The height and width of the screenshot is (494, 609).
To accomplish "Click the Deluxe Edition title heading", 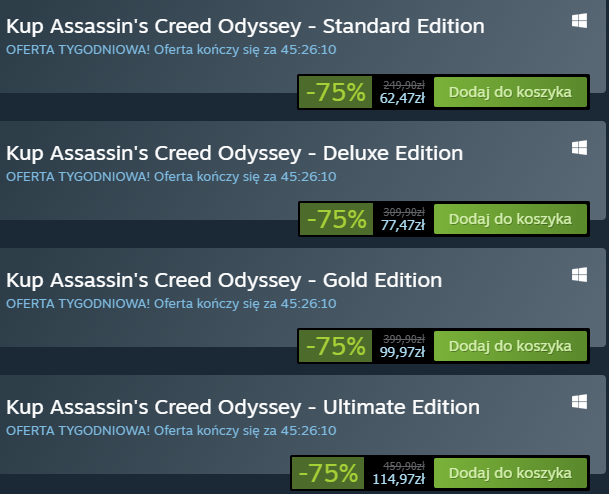I will point(235,154).
